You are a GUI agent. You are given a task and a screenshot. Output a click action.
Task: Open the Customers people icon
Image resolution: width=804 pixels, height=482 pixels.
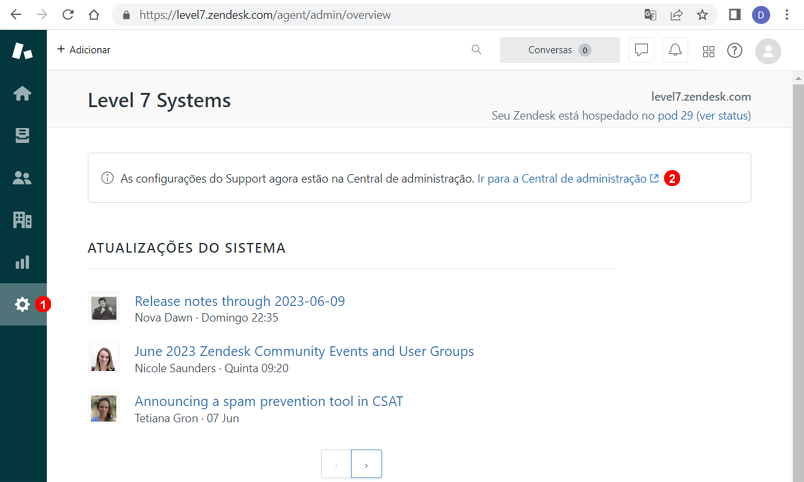(x=22, y=178)
